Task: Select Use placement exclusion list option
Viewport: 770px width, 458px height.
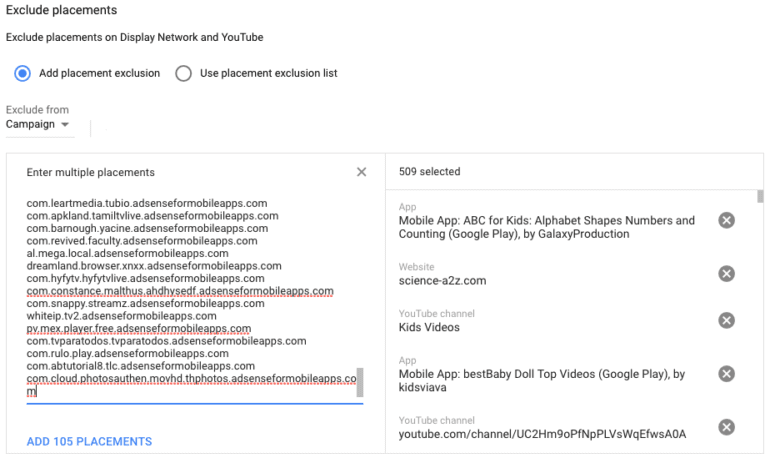Action: click(183, 73)
